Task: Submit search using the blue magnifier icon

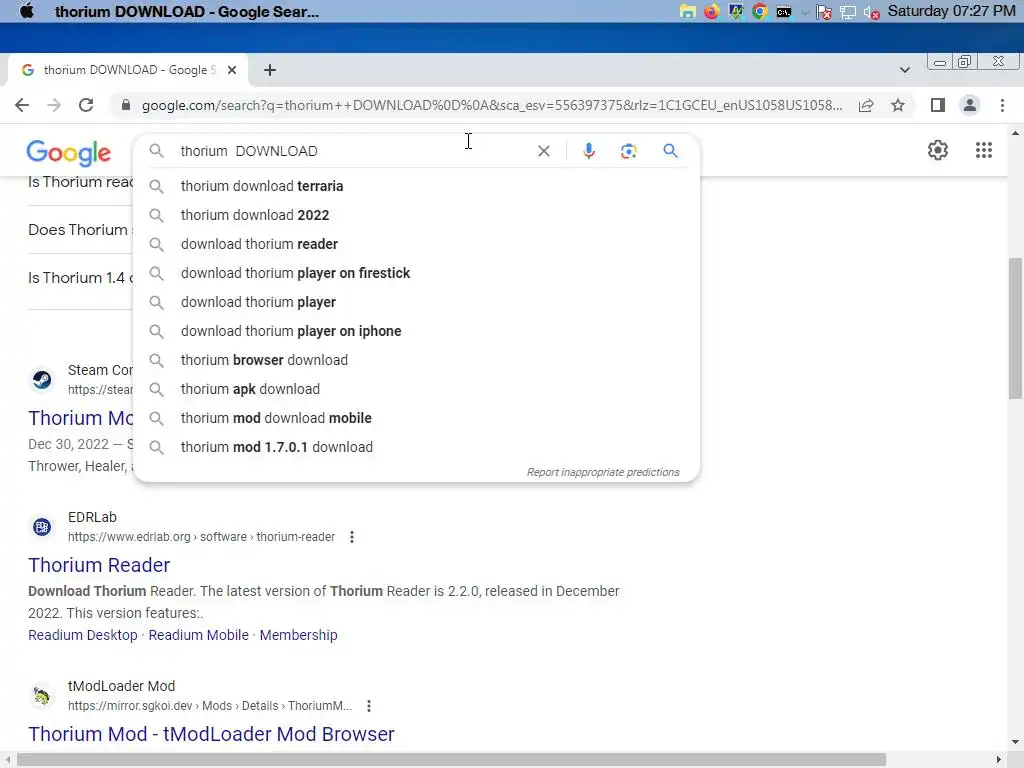Action: click(x=670, y=151)
